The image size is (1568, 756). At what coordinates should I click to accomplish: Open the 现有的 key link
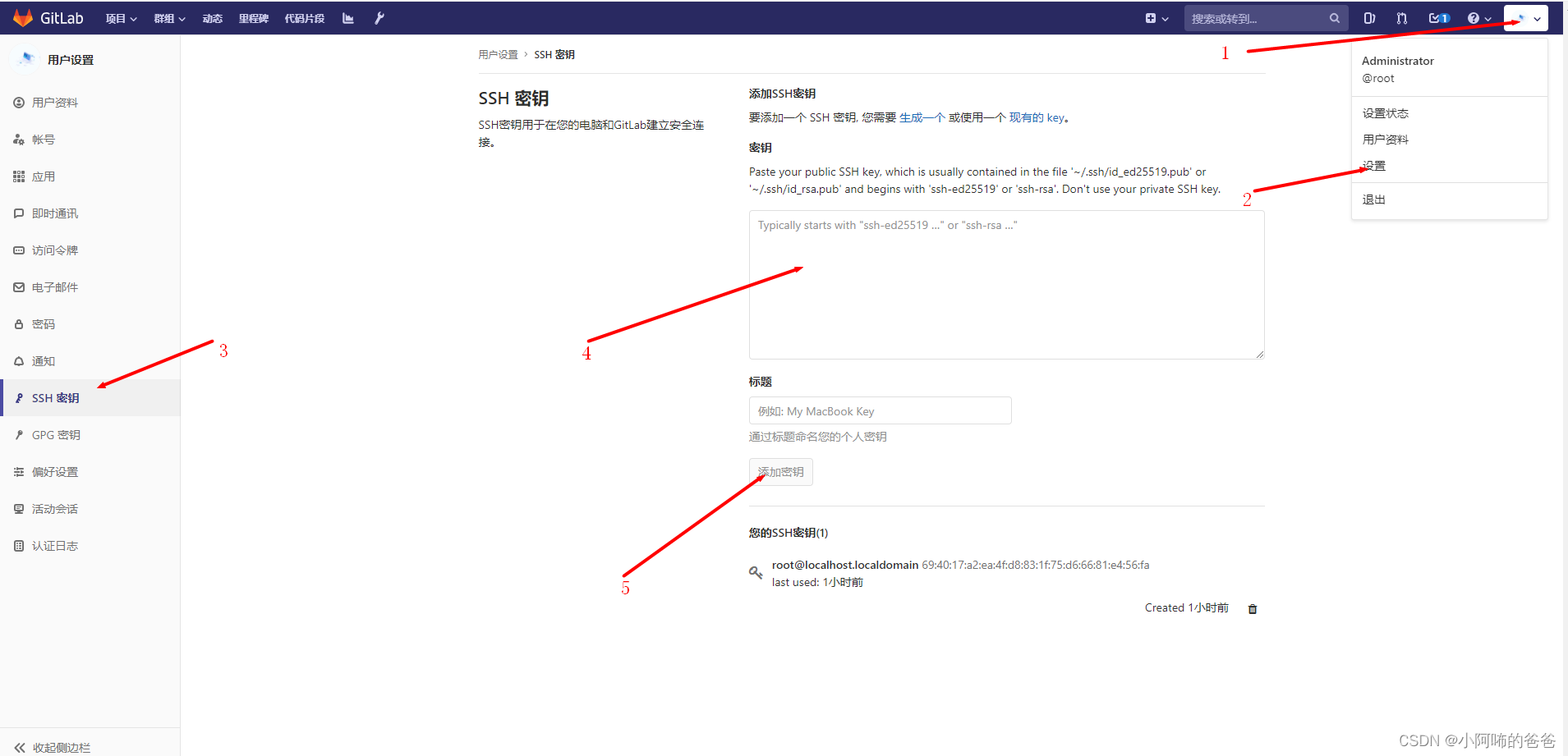point(1037,117)
